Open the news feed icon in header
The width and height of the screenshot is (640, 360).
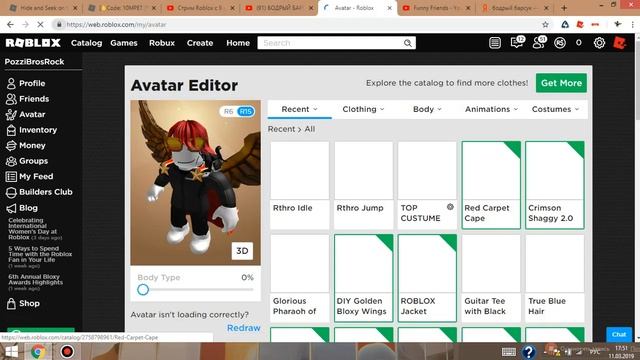coord(495,43)
